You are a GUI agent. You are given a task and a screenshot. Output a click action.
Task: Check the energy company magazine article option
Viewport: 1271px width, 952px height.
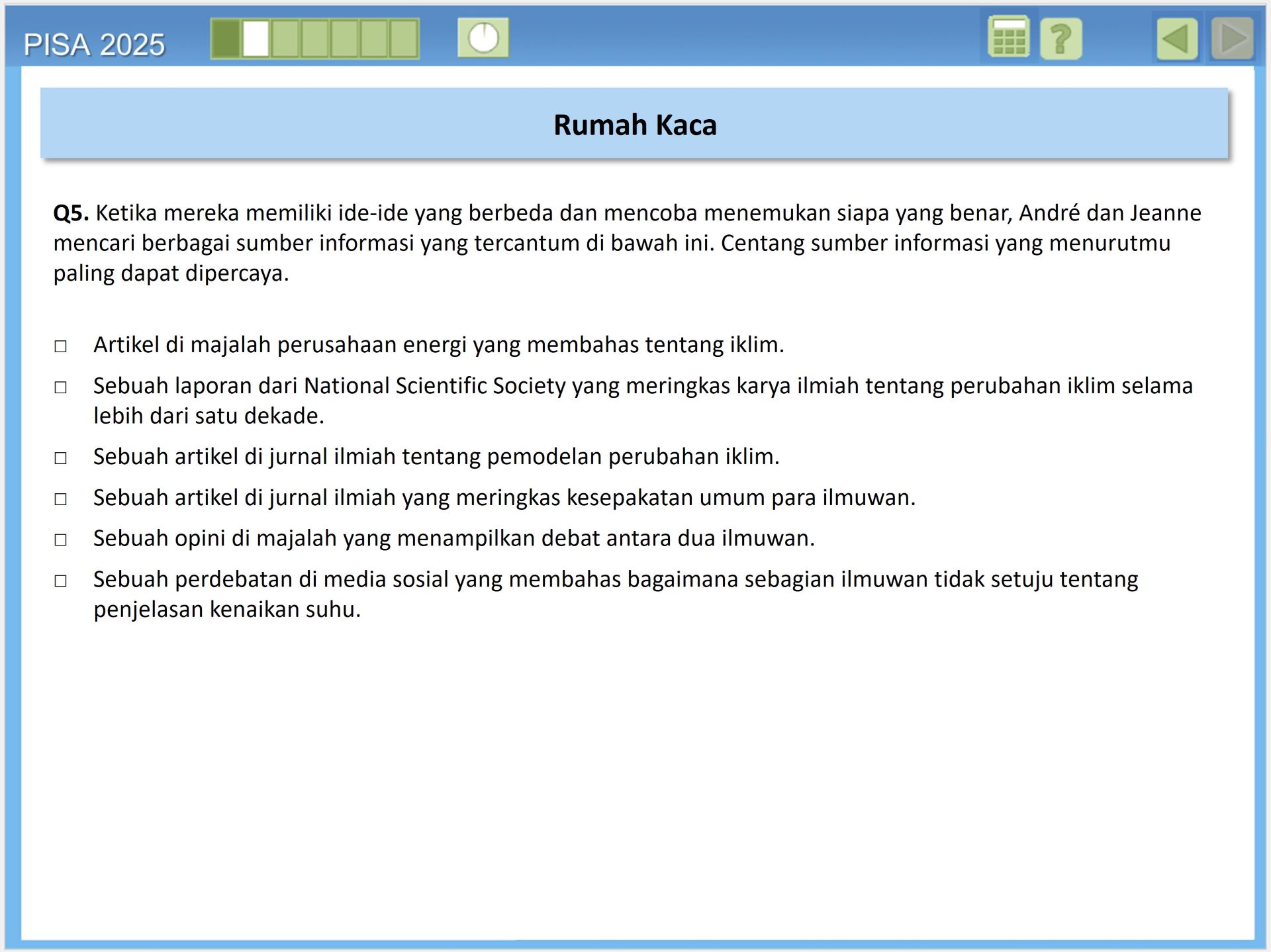60,346
